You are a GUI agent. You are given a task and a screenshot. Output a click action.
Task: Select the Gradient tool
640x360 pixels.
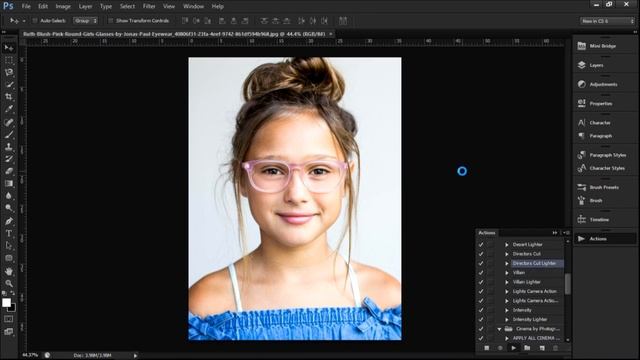[9, 184]
